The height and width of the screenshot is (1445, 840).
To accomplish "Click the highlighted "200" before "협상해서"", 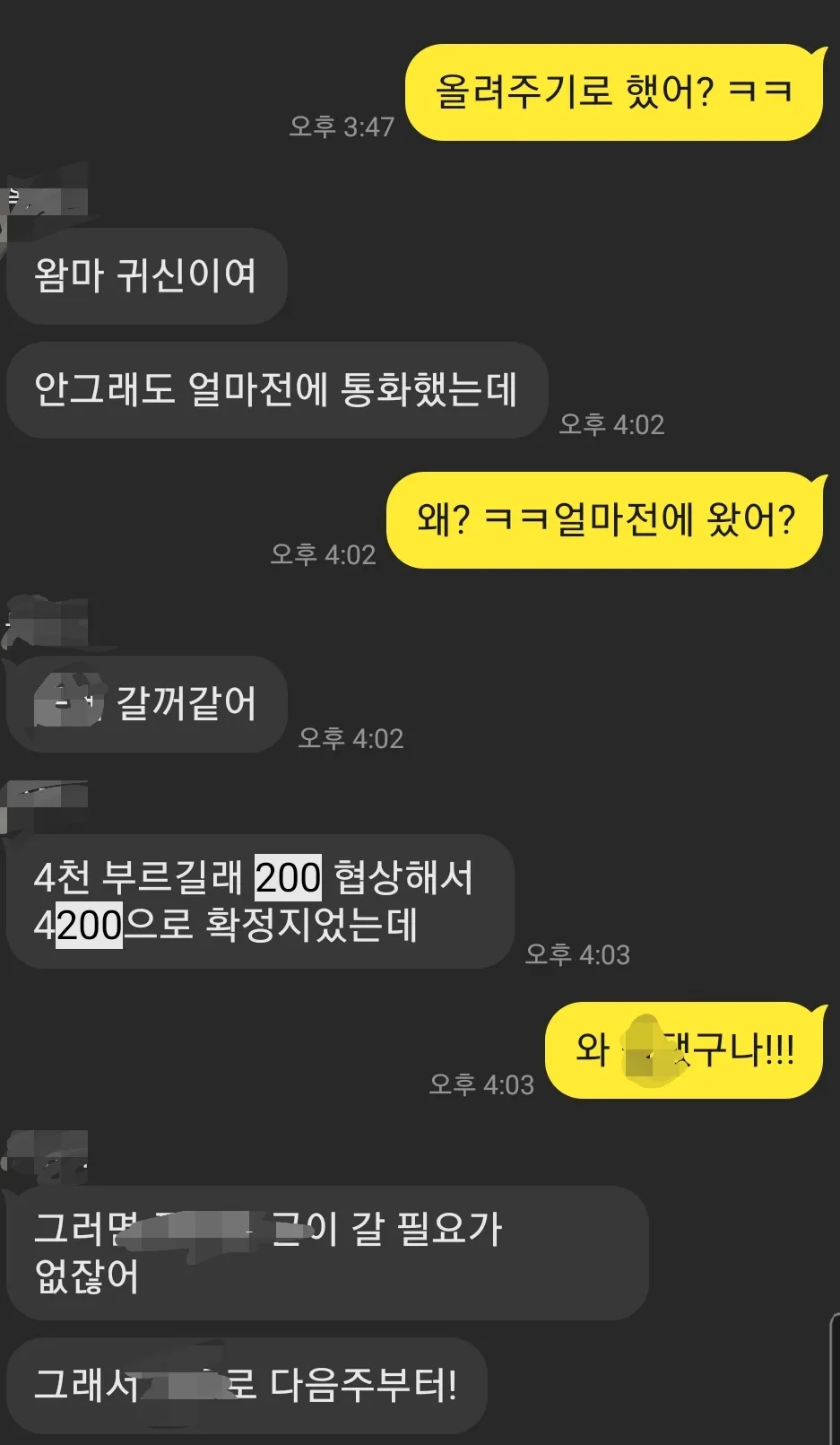I will (288, 877).
